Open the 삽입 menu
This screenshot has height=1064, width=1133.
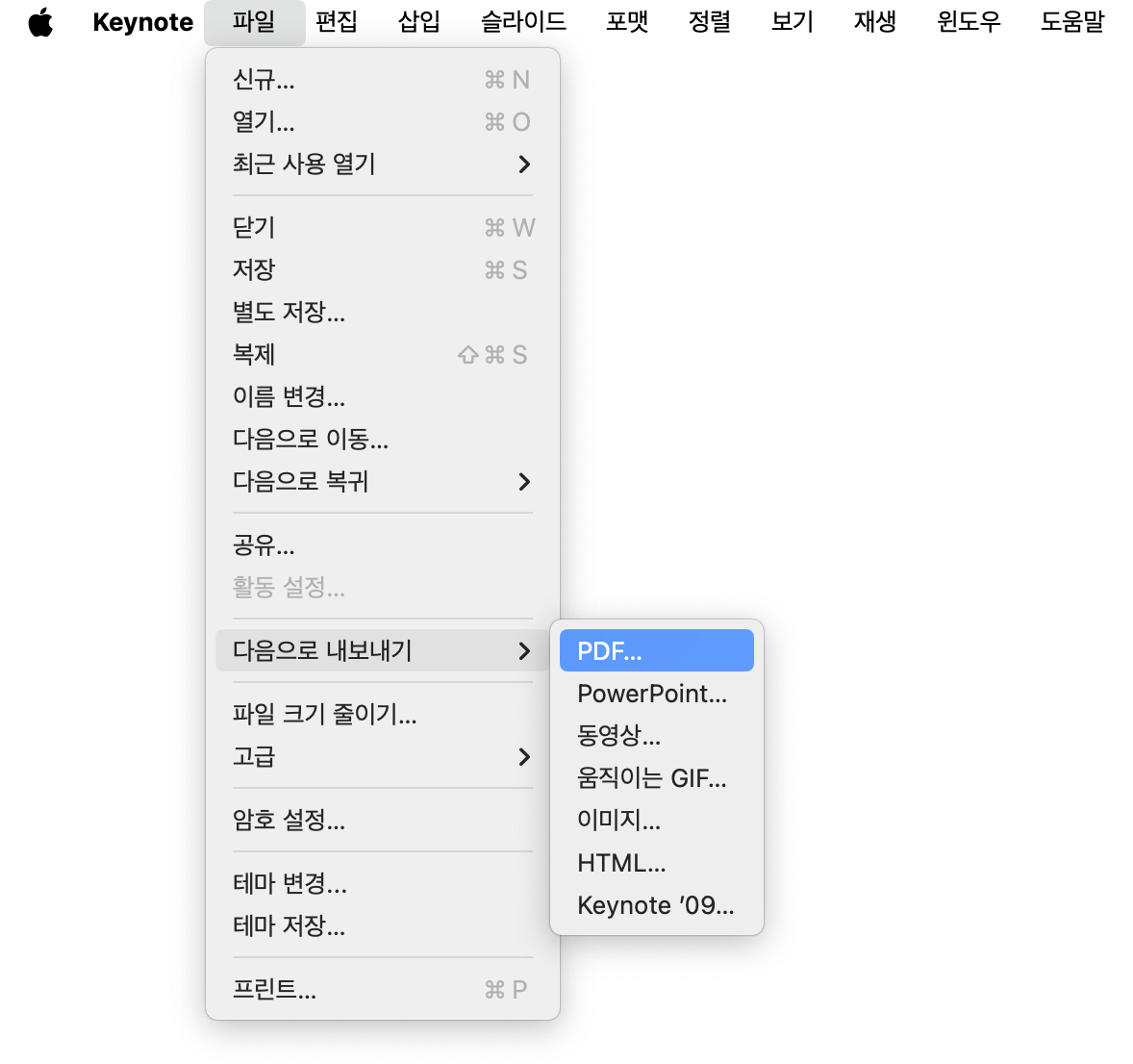click(x=419, y=22)
